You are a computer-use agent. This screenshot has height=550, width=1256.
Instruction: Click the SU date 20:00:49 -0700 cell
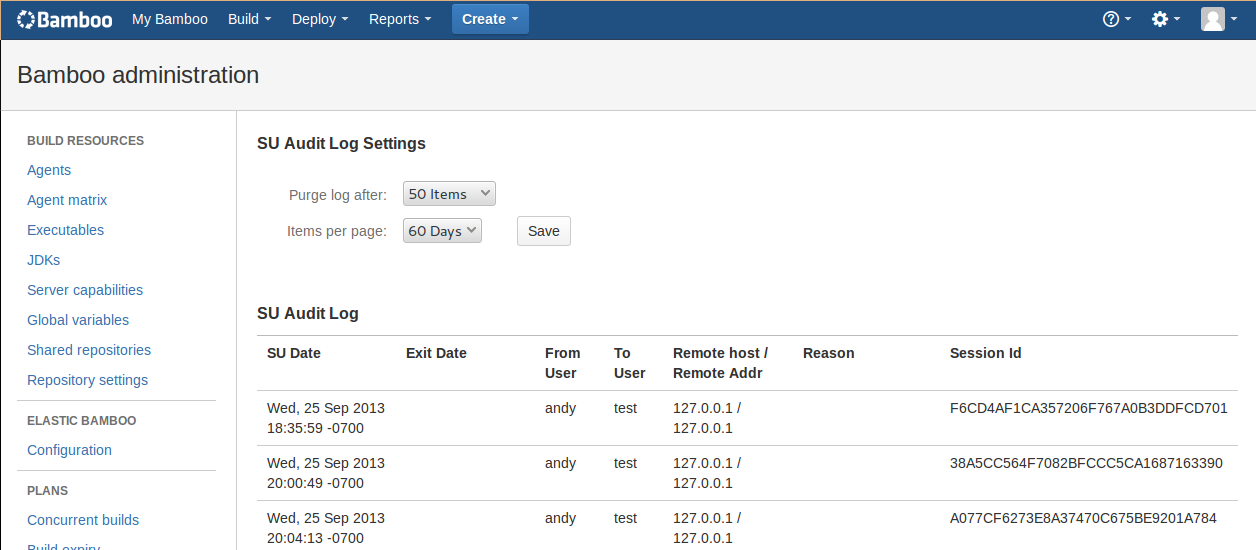[x=326, y=473]
